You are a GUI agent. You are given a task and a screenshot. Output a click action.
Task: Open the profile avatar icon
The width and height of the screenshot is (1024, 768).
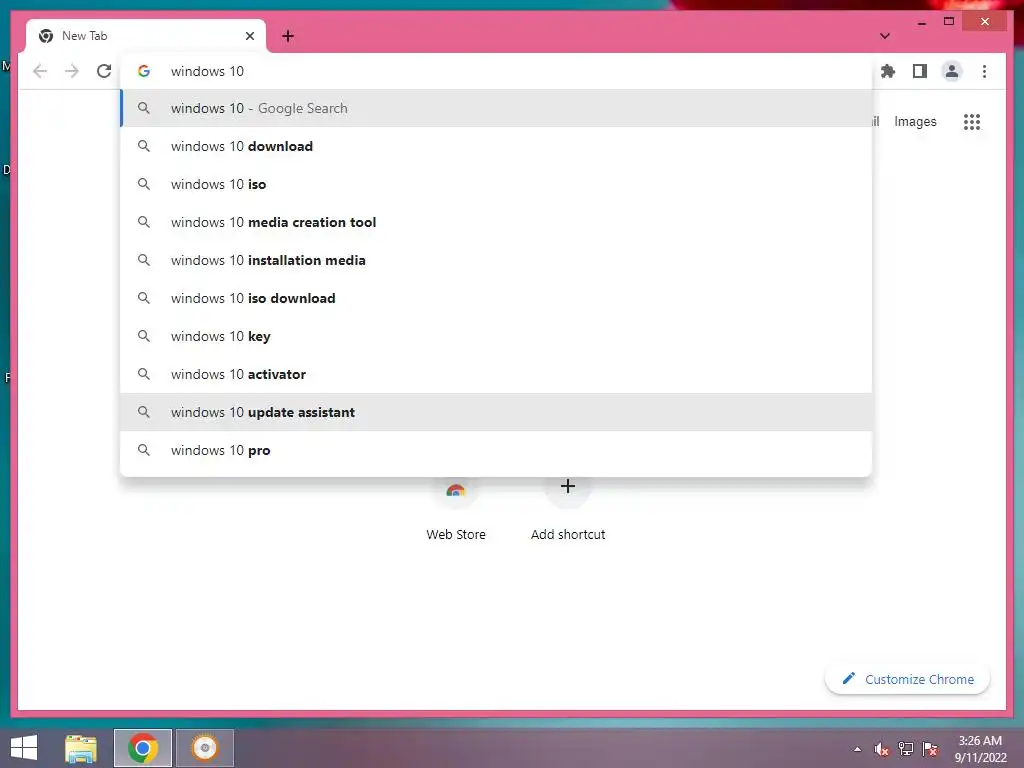click(x=952, y=71)
